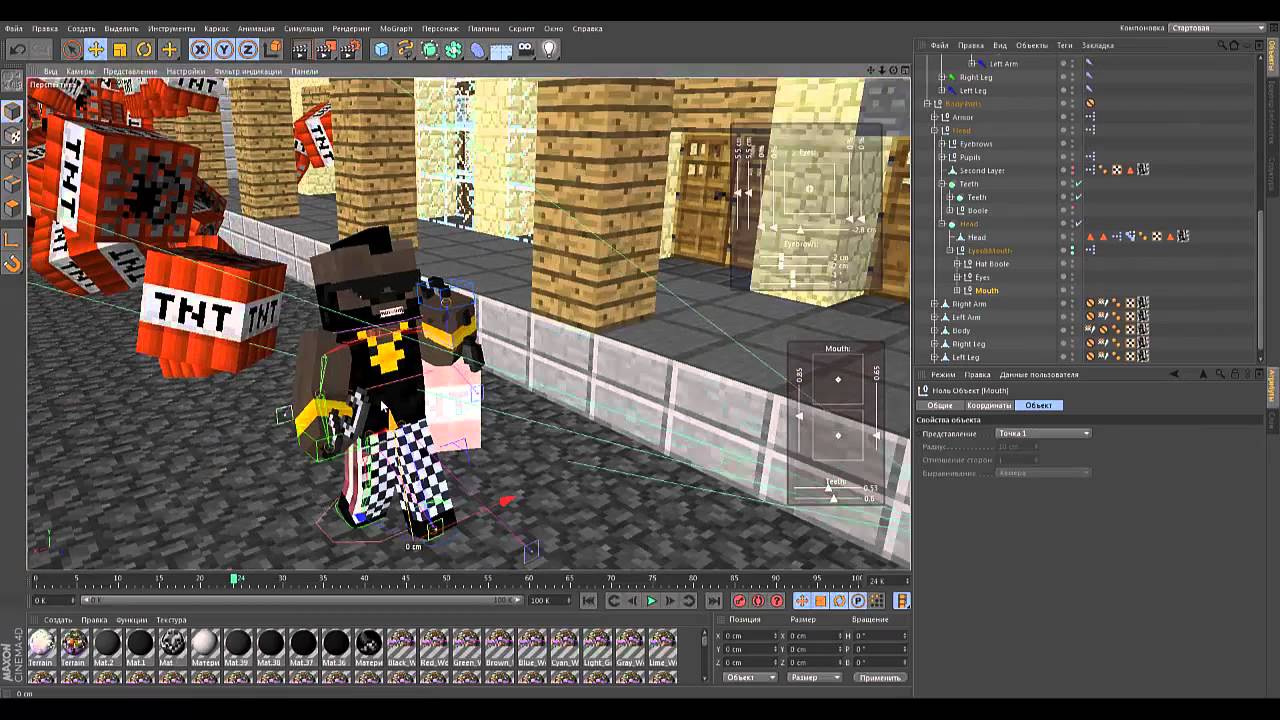Screen dimensions: 1280x720
Task: Click the Render View clapperboard icon
Action: [299, 49]
